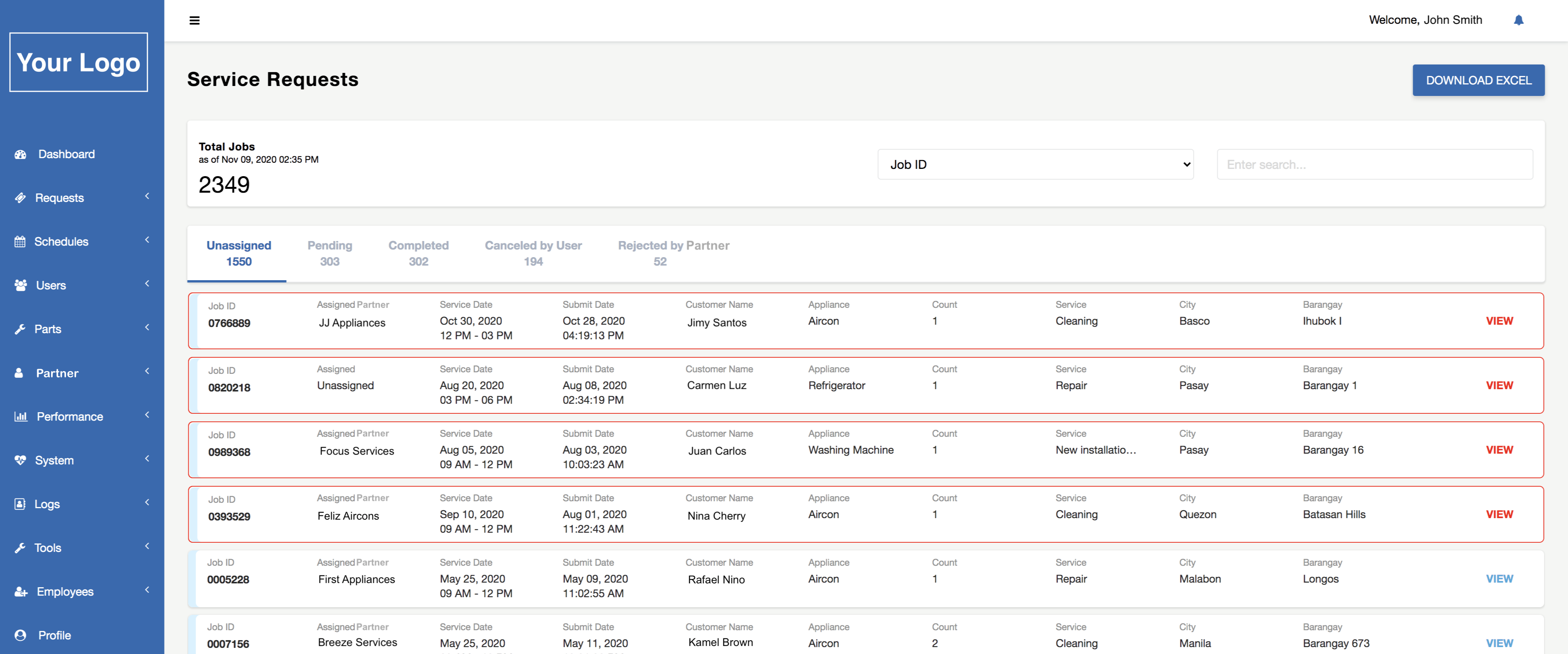Click the Performance chart icon
The height and width of the screenshot is (654, 1568).
(x=21, y=417)
